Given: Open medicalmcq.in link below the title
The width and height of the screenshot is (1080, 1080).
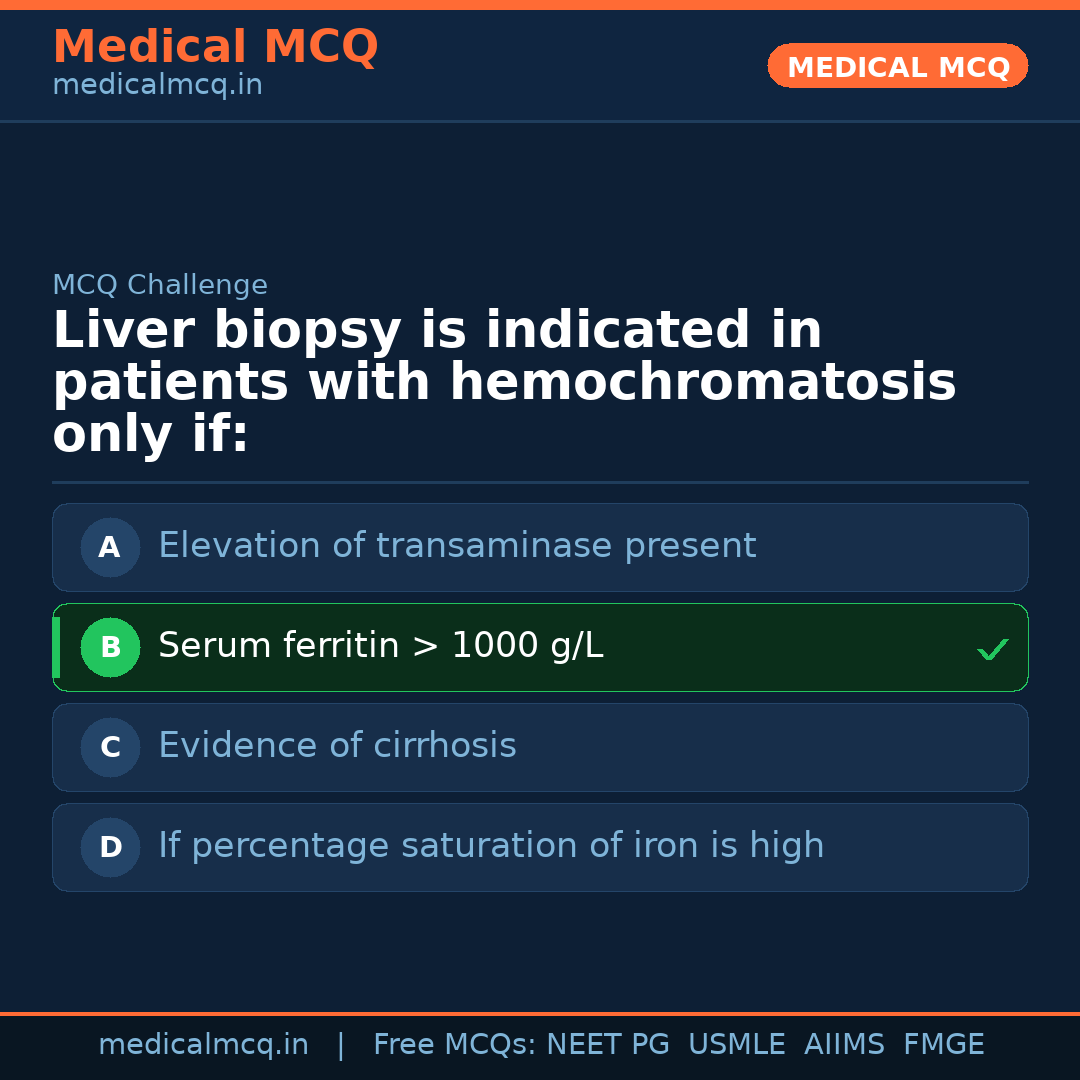Looking at the screenshot, I should pos(157,86).
